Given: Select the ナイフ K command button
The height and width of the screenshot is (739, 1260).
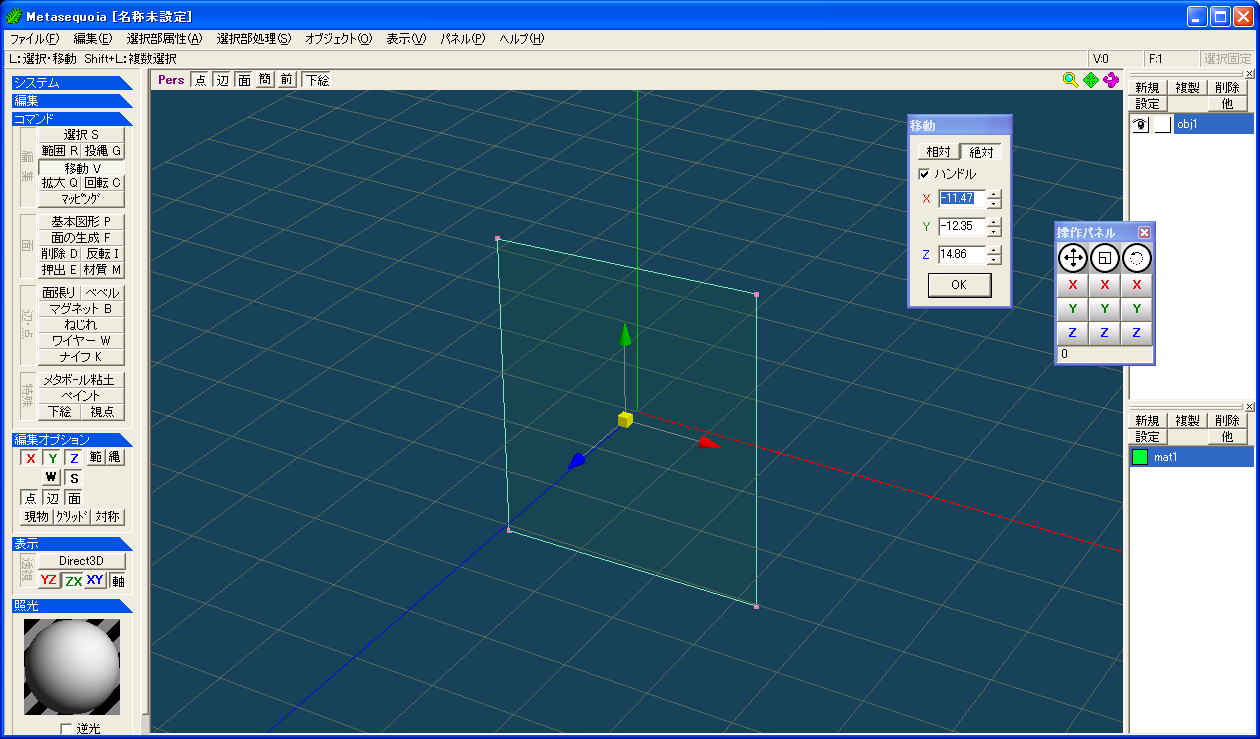Looking at the screenshot, I should [81, 357].
